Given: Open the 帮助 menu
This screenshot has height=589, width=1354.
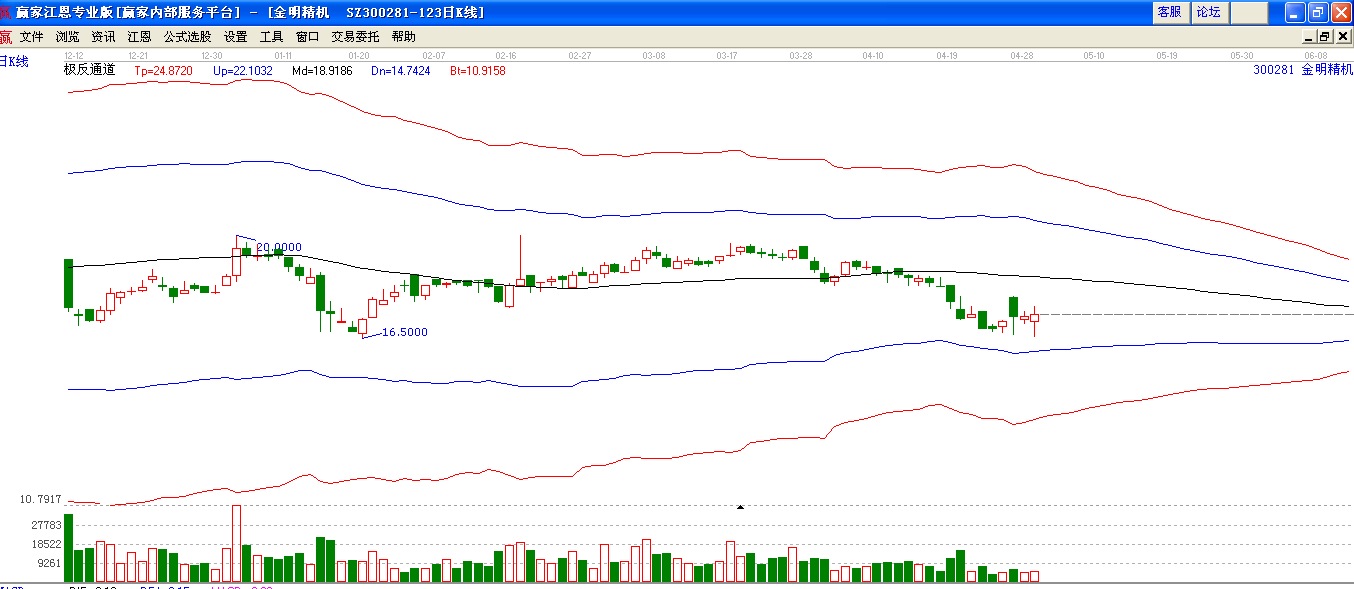Looking at the screenshot, I should pyautogui.click(x=403, y=37).
